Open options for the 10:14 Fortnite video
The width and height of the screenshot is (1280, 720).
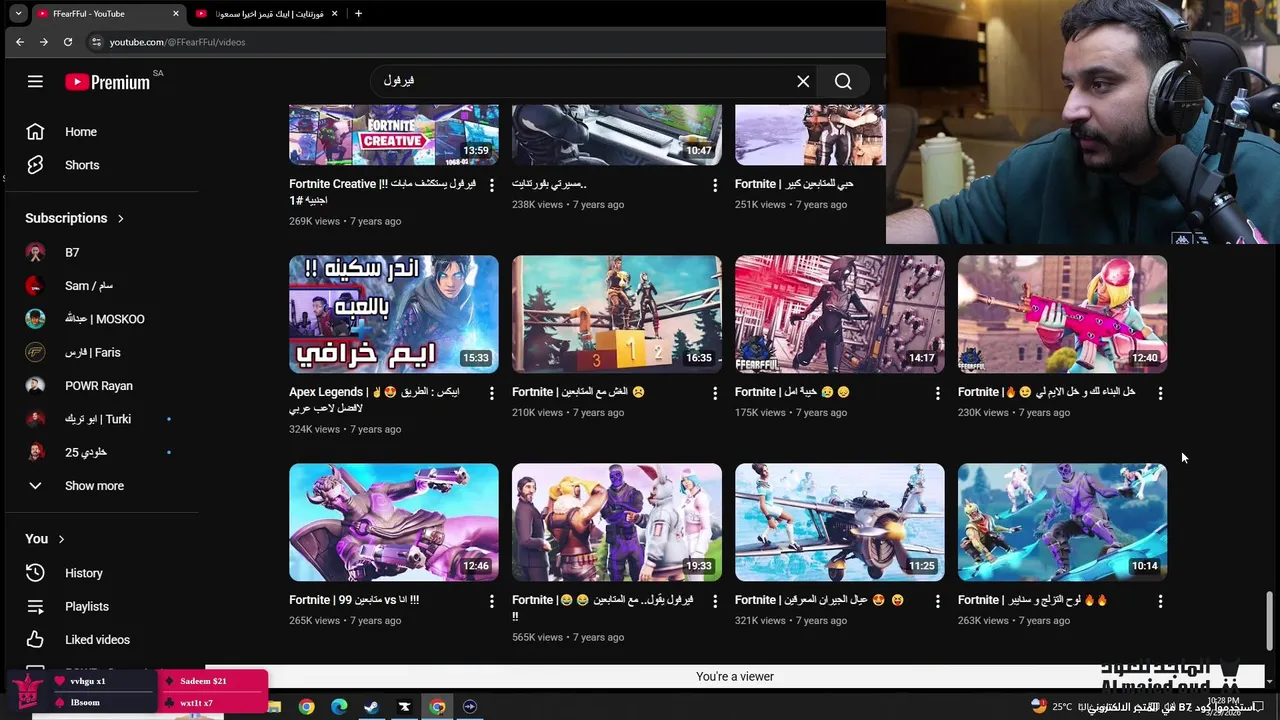coord(1160,602)
